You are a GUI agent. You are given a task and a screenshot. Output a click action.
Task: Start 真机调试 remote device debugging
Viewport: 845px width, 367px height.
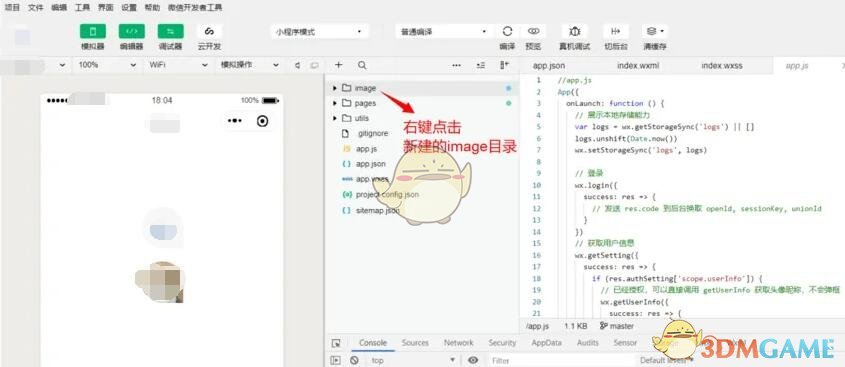tap(574, 31)
